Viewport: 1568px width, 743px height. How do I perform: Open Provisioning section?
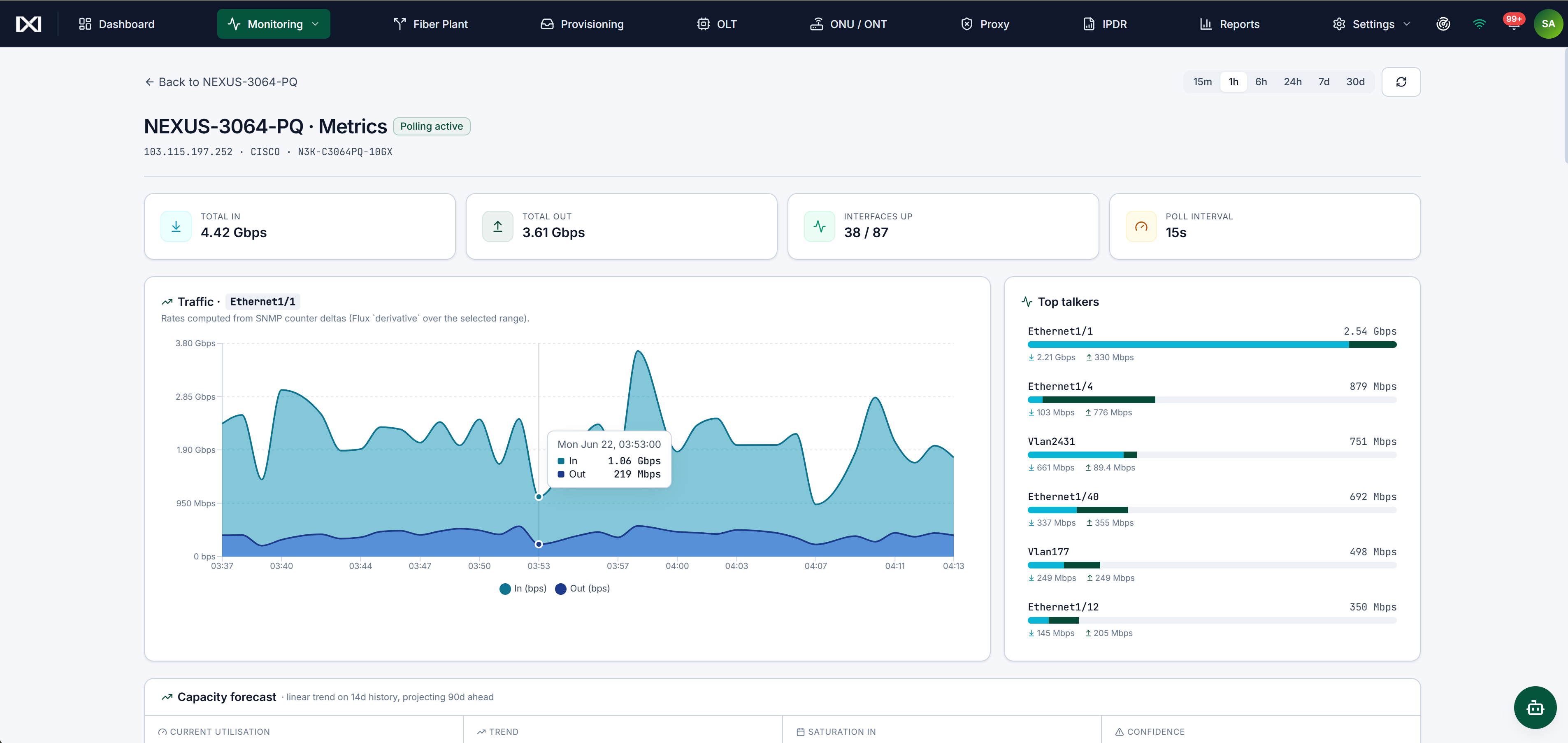(x=583, y=24)
